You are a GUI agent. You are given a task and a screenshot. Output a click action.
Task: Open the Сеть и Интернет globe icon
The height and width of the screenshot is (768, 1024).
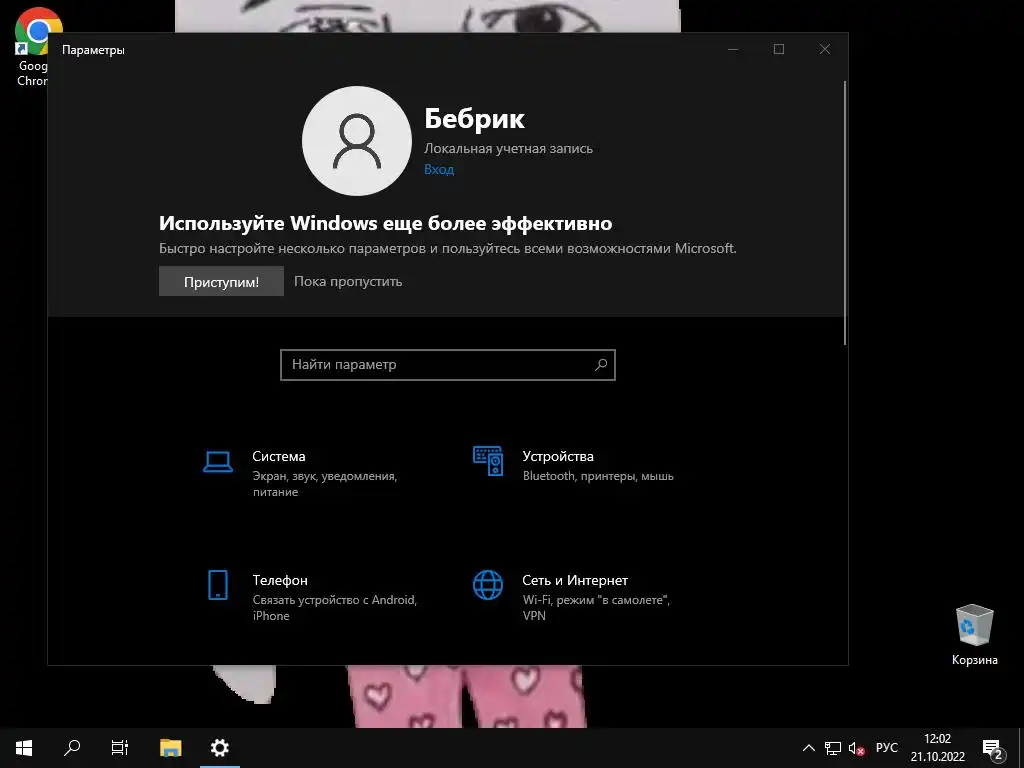[488, 584]
